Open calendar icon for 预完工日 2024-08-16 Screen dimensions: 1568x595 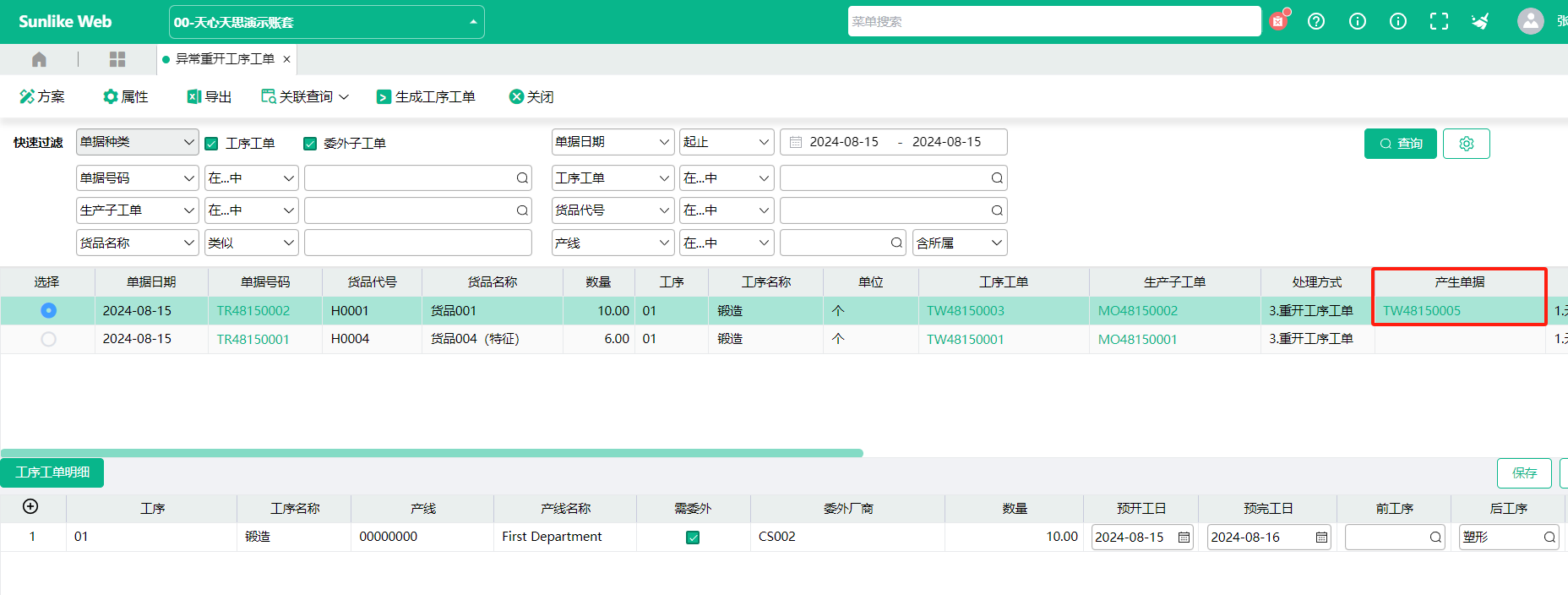1321,538
